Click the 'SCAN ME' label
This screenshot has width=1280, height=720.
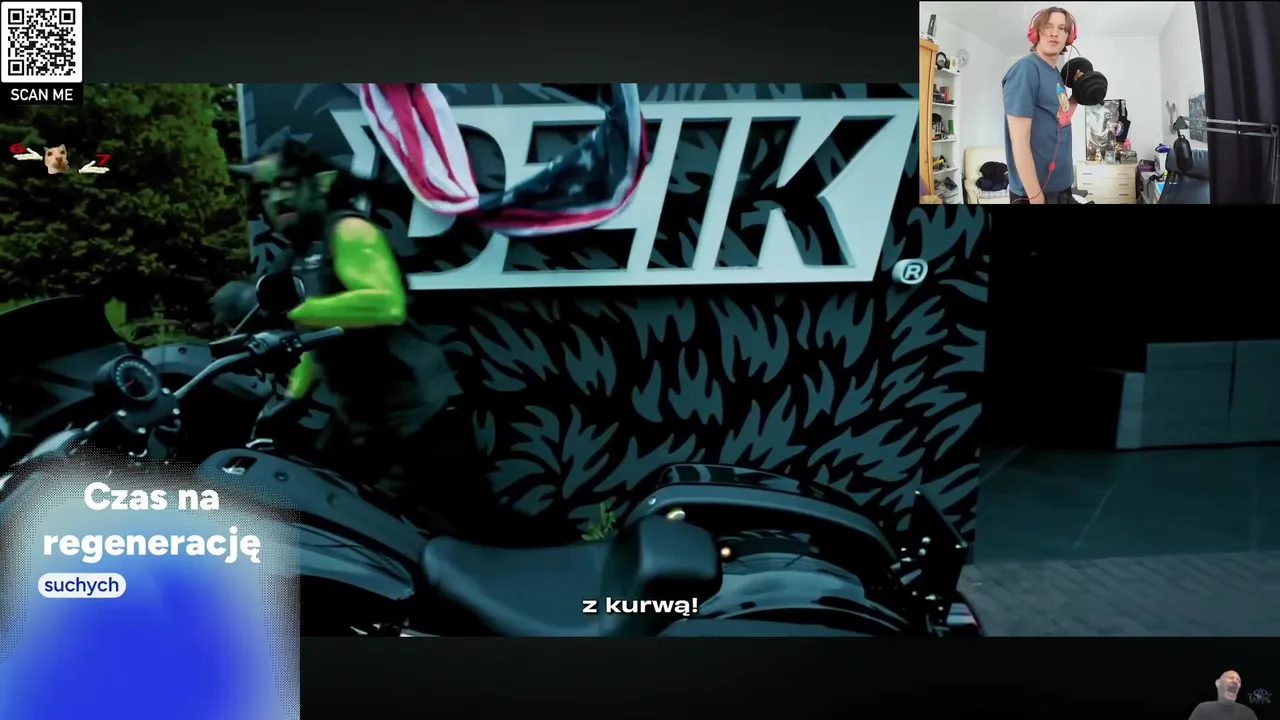coord(41,95)
